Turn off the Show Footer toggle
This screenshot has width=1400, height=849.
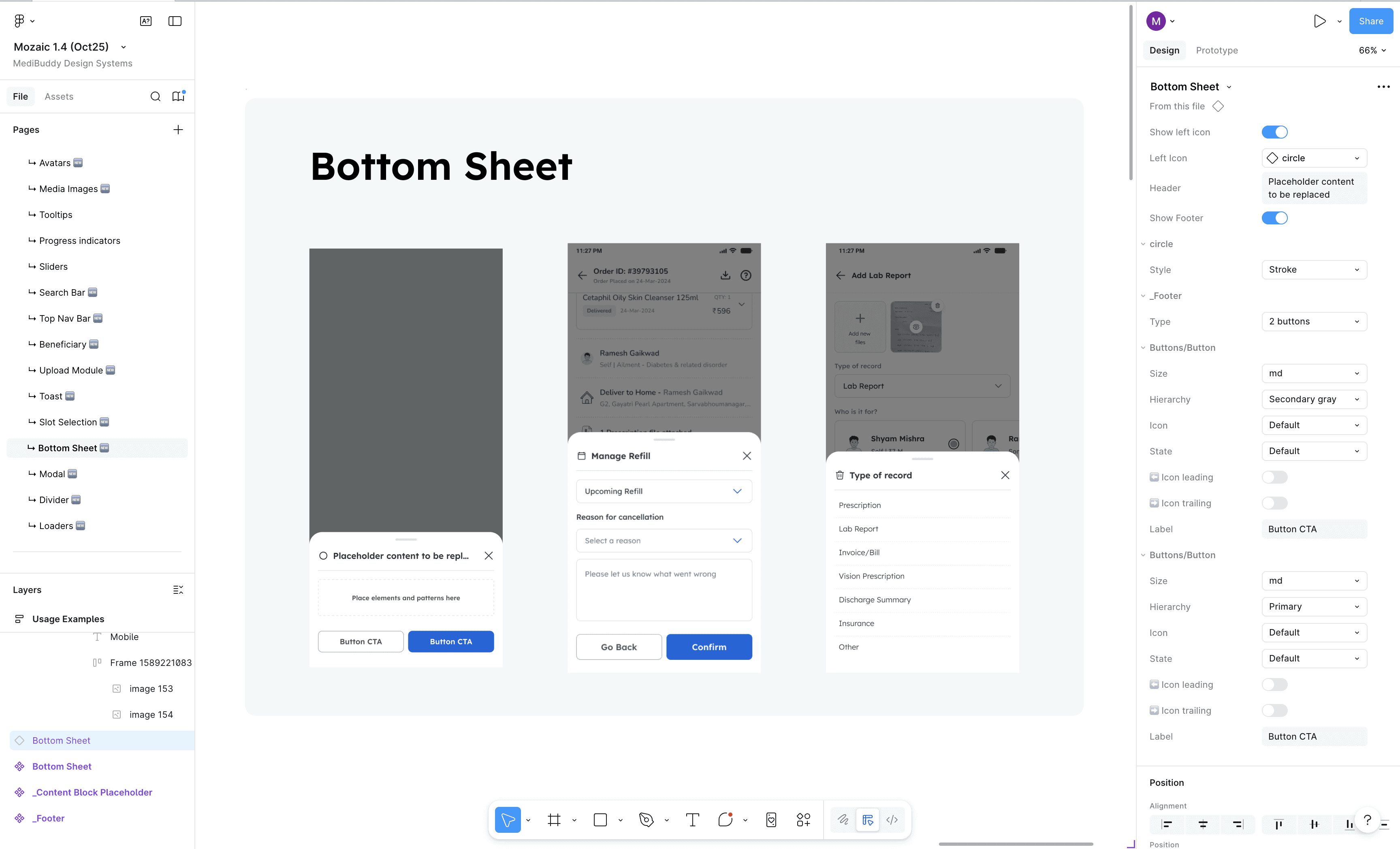coord(1274,218)
